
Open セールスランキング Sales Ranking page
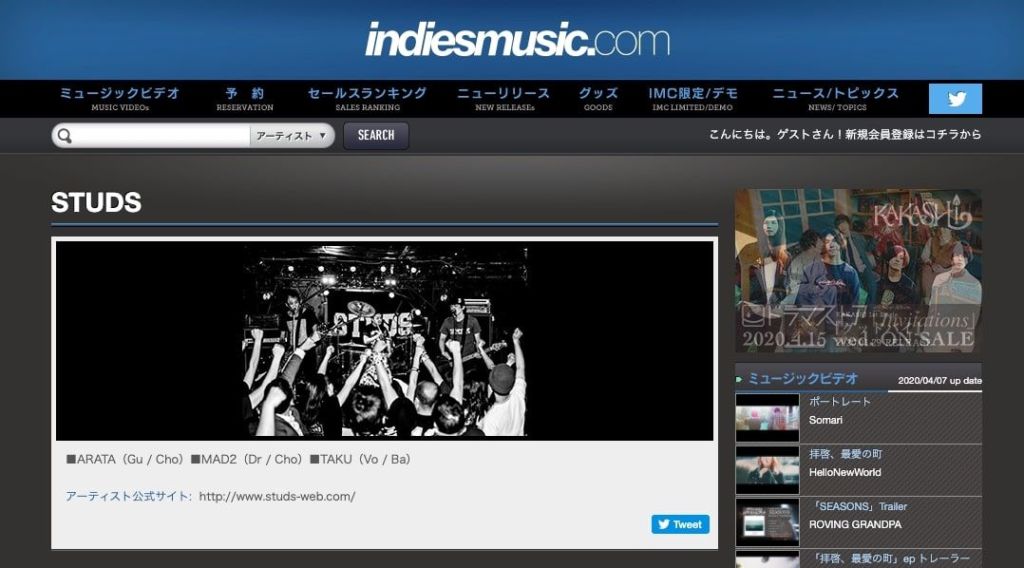[367, 98]
